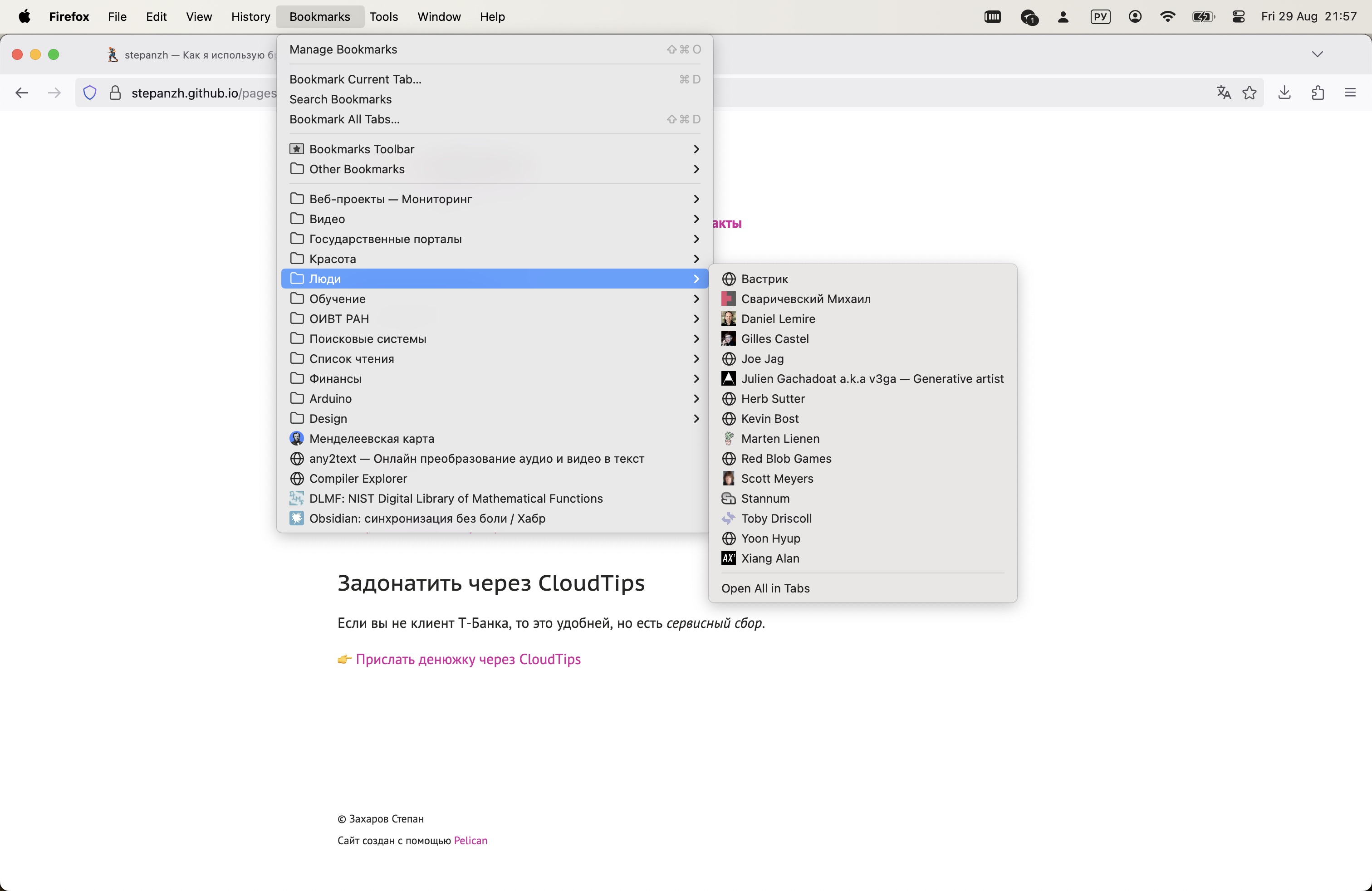Image resolution: width=1372 pixels, height=891 pixels.
Task: Open the Вастрик bookmark
Action: [862, 279]
